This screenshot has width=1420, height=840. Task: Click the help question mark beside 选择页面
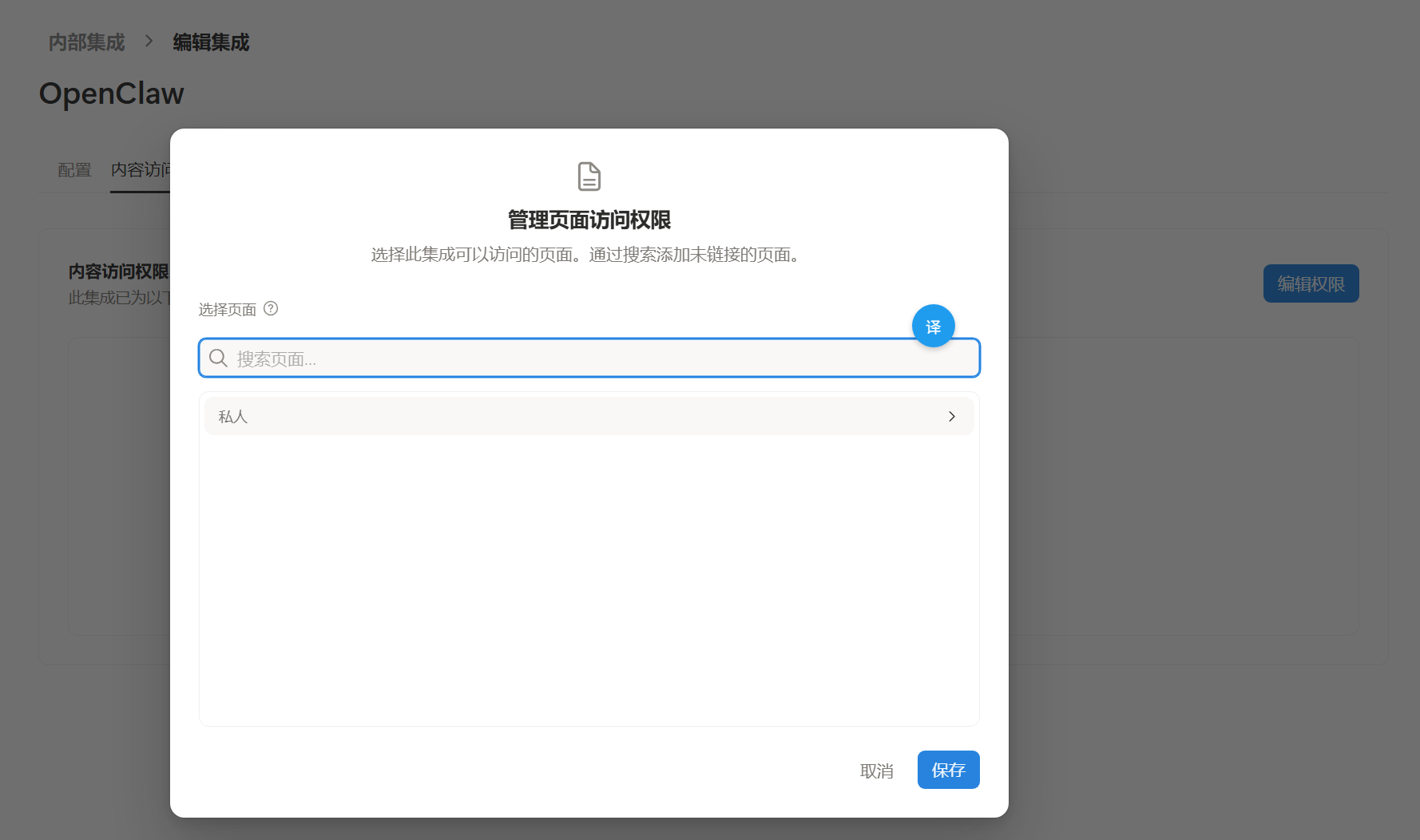click(271, 309)
